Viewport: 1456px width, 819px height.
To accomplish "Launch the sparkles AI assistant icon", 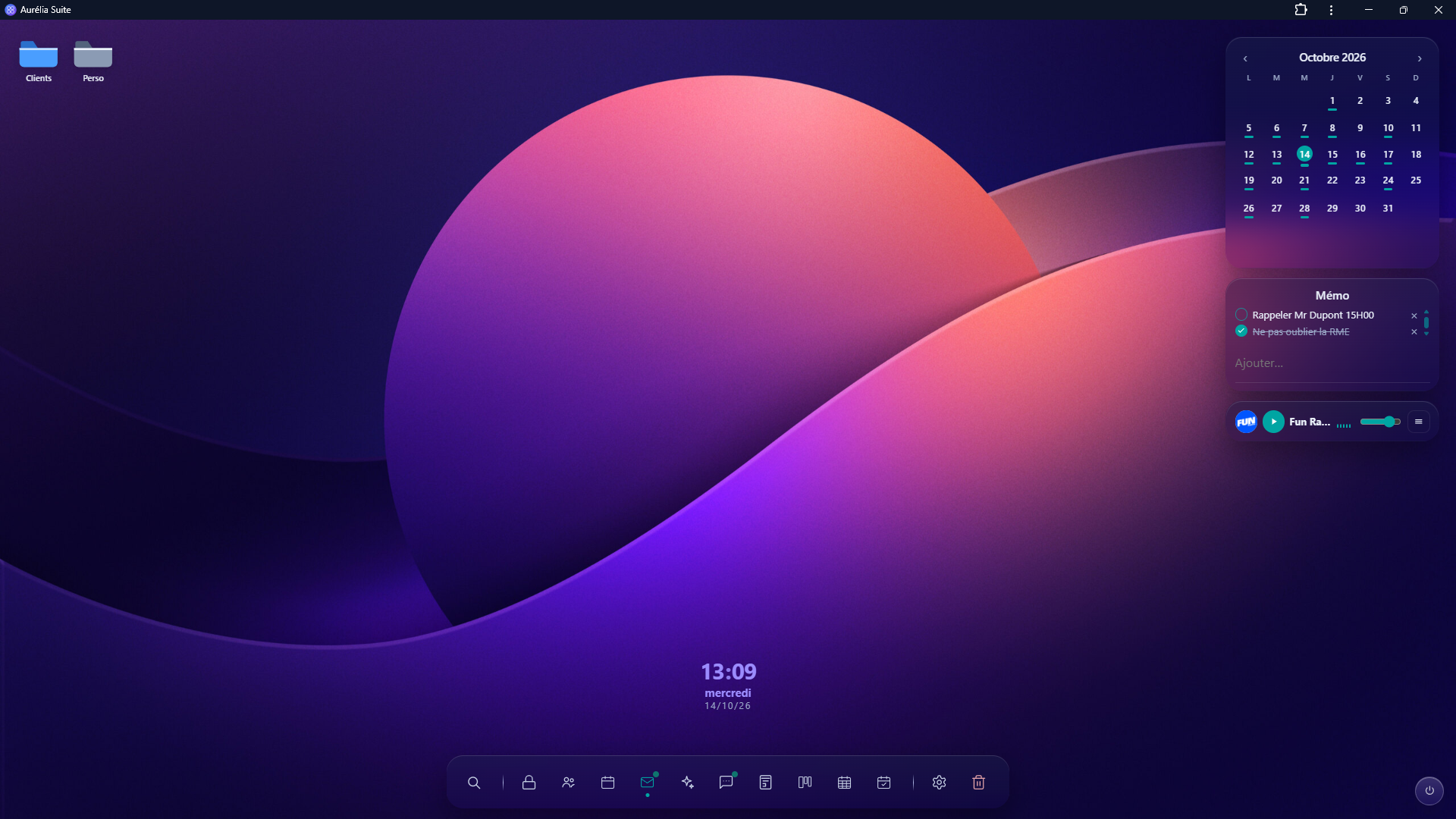I will (687, 783).
